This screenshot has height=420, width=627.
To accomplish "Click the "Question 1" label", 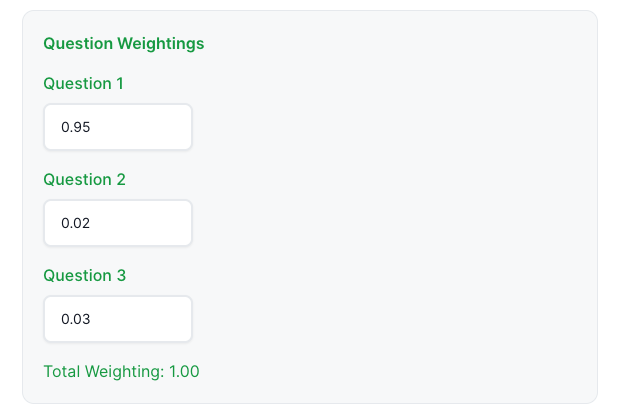I will pos(83,84).
